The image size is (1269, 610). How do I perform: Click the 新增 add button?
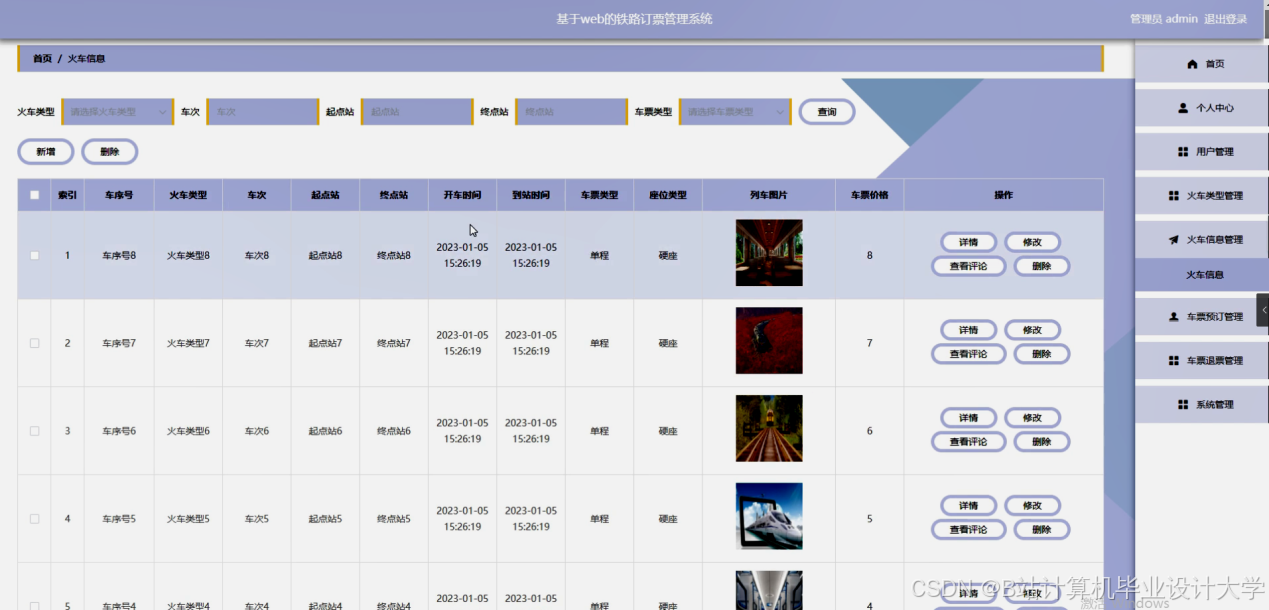tap(46, 152)
